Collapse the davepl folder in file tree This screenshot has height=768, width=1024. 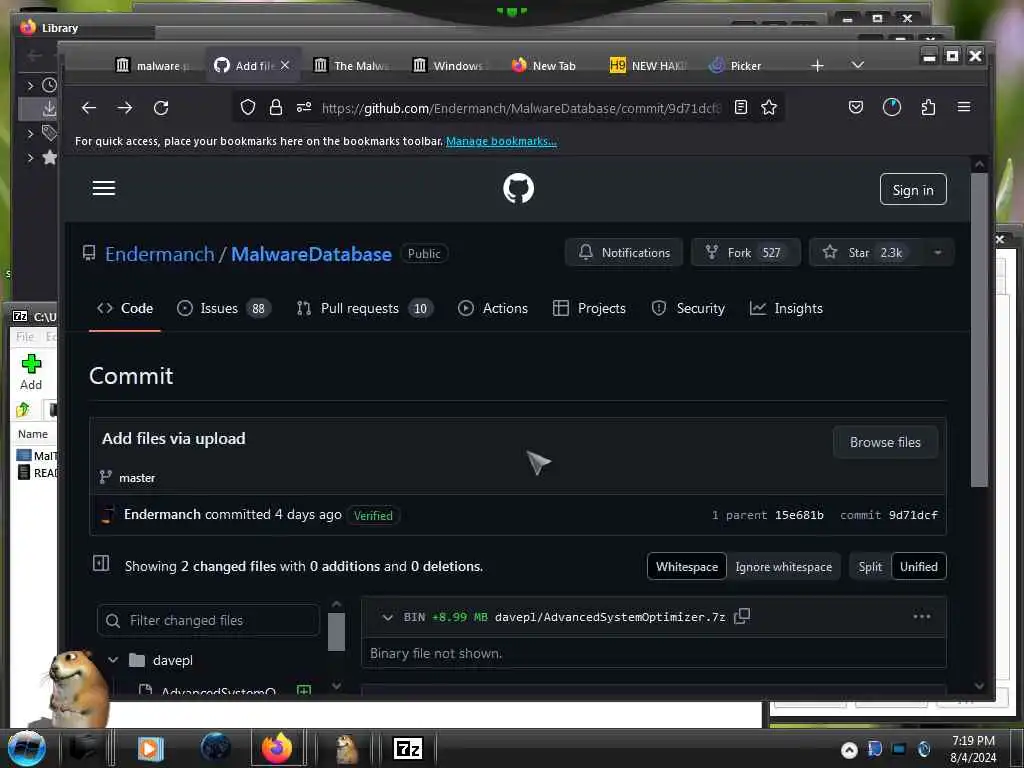113,660
